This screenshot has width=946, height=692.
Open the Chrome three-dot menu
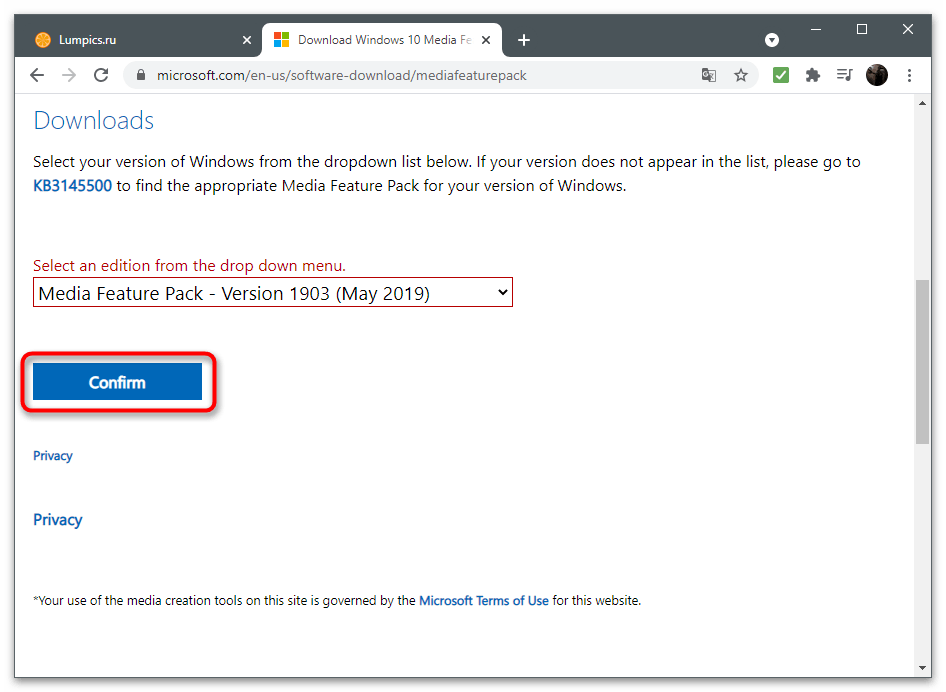[909, 75]
